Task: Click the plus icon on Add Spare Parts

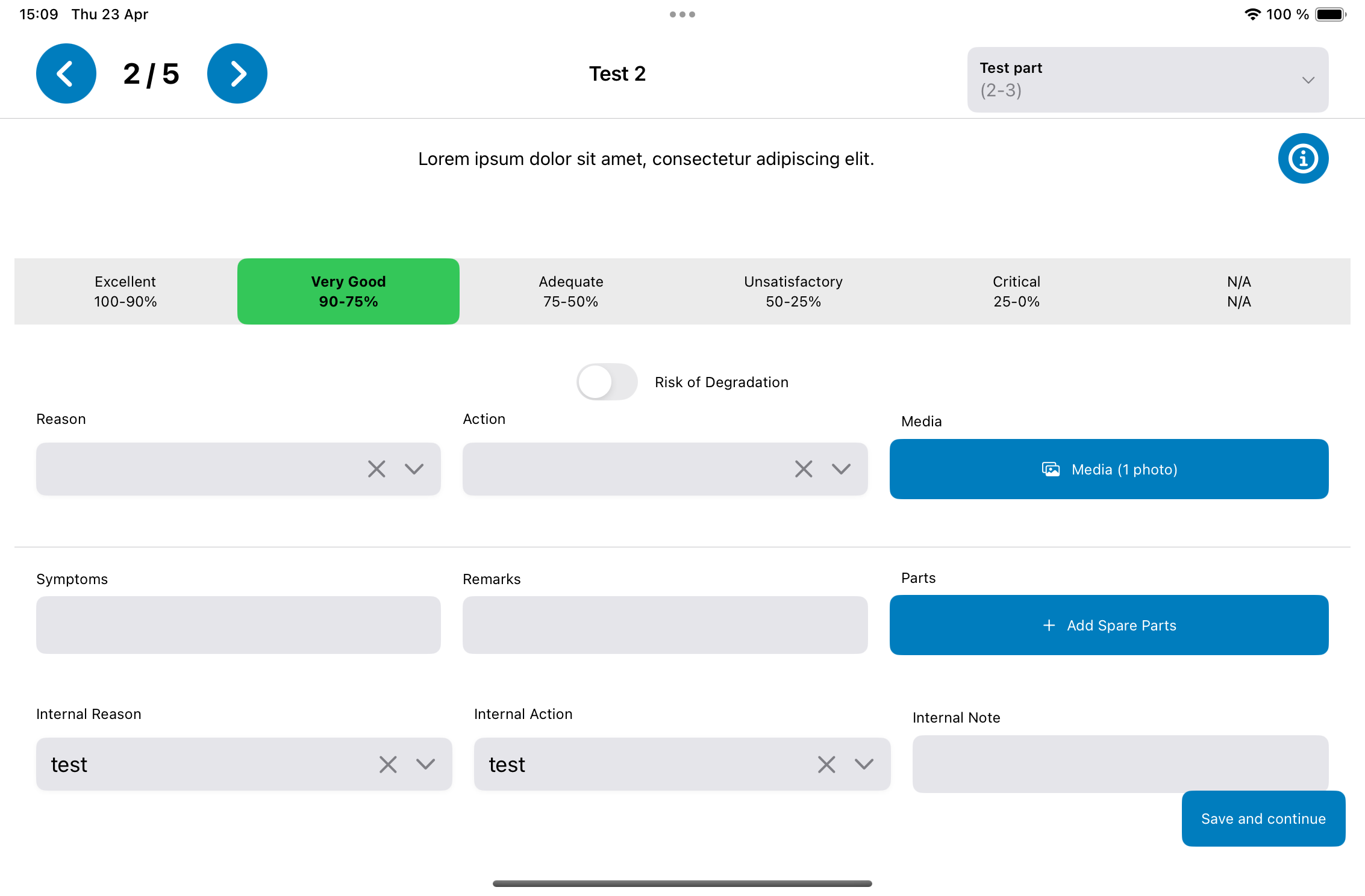Action: pyautogui.click(x=1049, y=625)
